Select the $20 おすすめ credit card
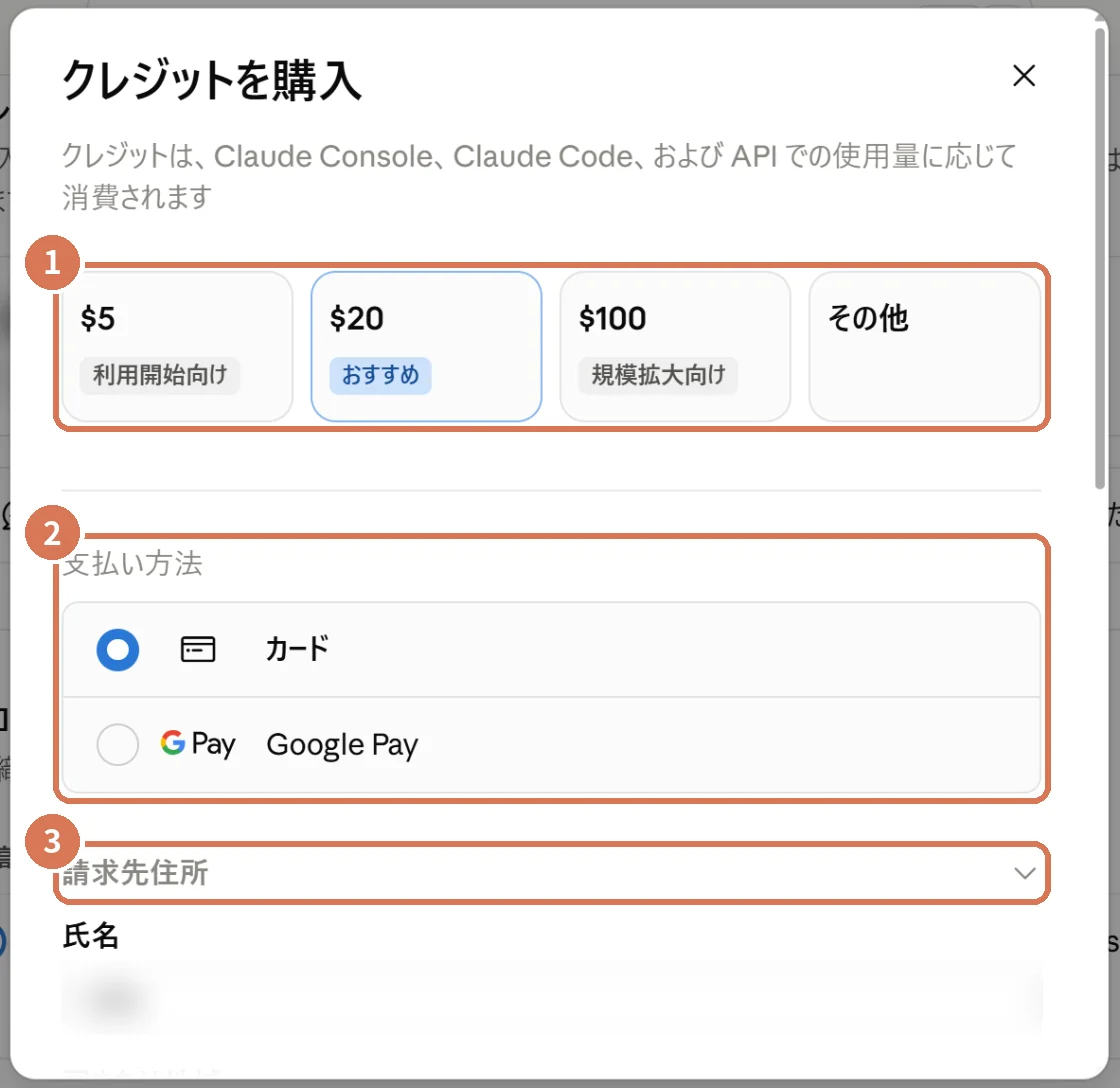The height and width of the screenshot is (1088, 1120). pyautogui.click(x=426, y=346)
